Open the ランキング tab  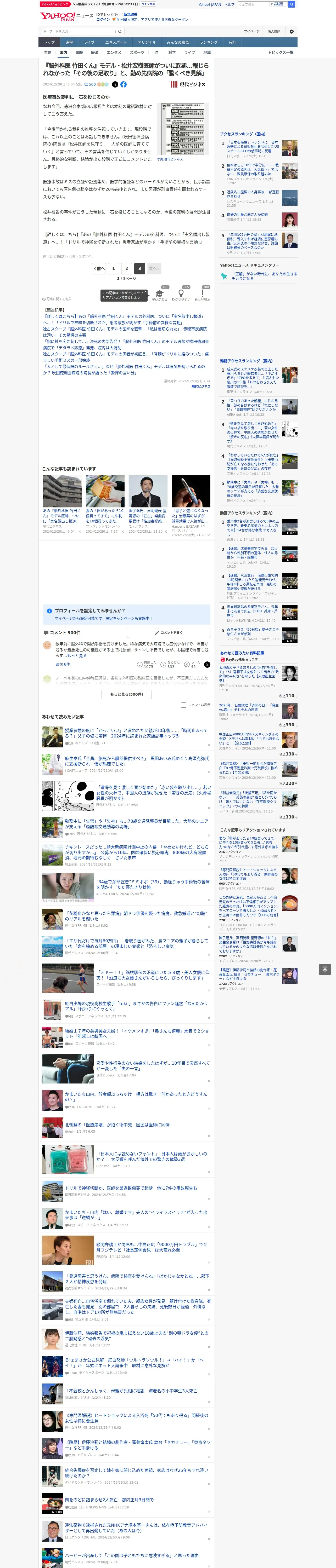(209, 43)
